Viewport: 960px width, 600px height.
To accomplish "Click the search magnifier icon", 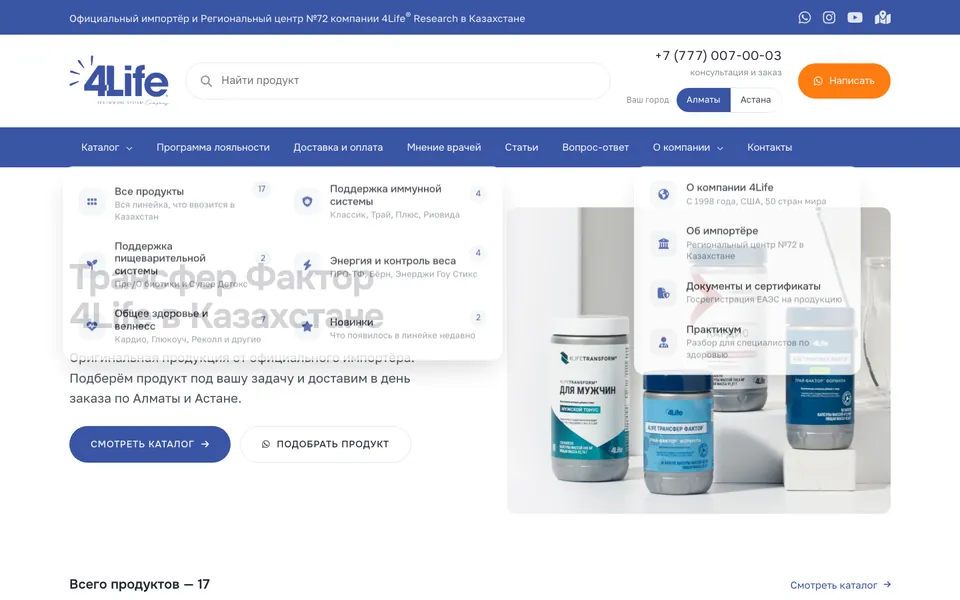I will tap(206, 81).
